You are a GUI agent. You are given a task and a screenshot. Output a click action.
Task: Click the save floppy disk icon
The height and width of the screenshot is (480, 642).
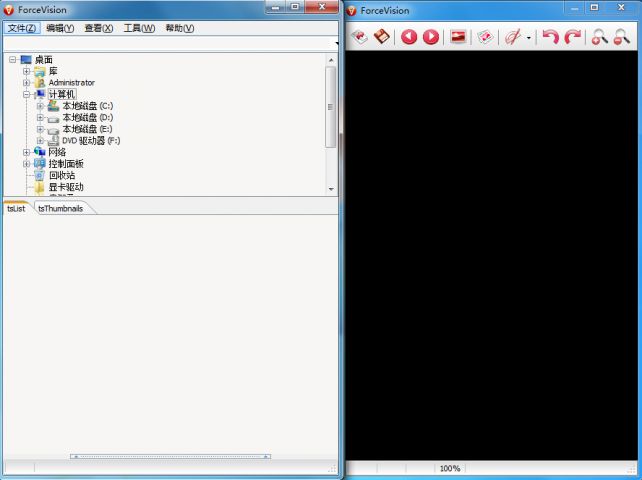(x=382, y=37)
